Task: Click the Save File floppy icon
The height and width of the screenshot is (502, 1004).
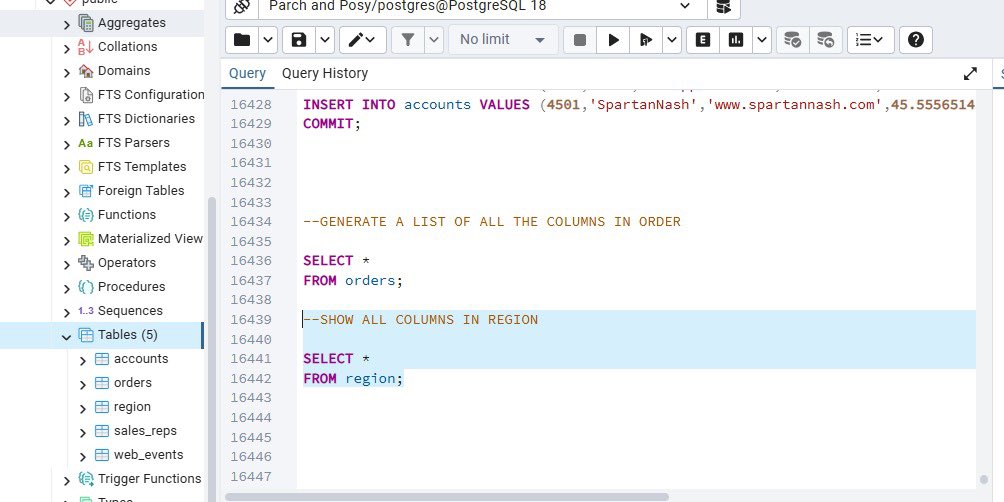Action: 298,40
